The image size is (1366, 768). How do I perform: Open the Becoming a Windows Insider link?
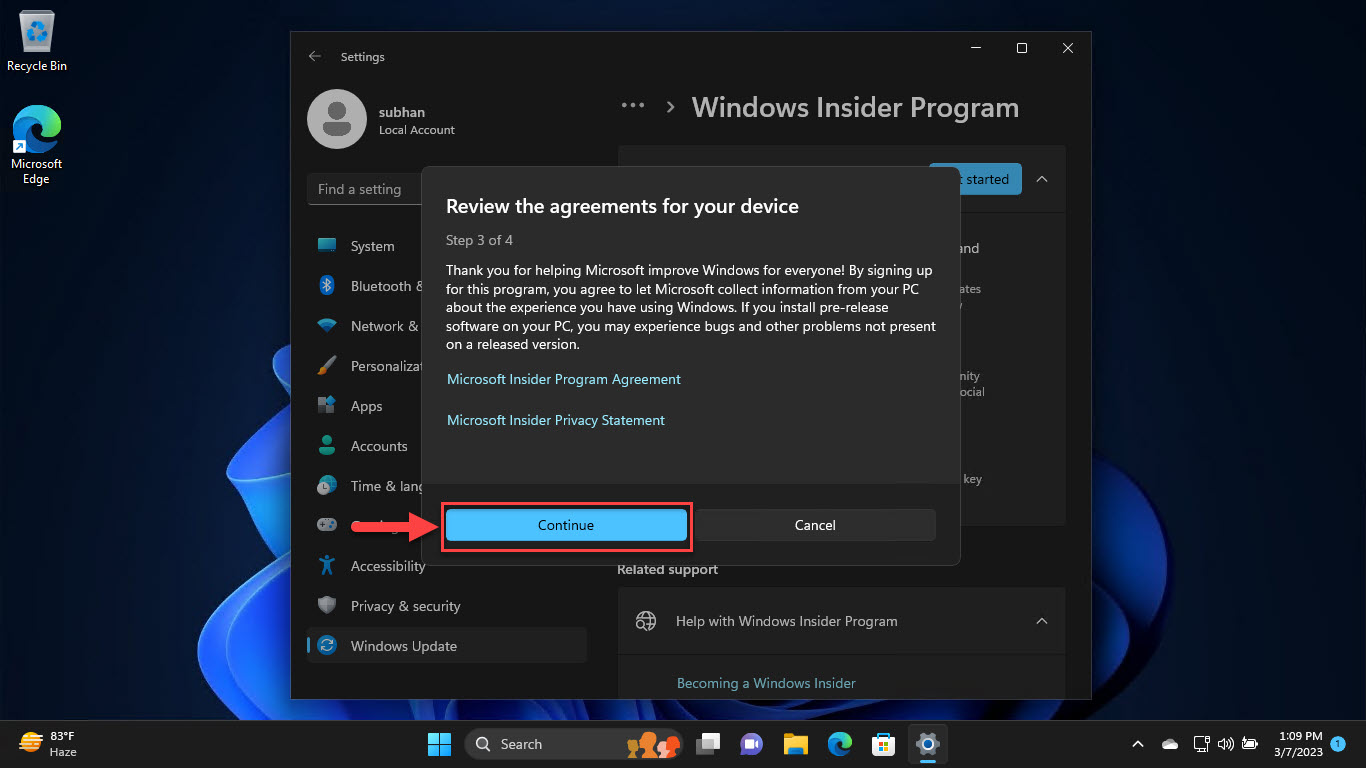[x=766, y=683]
